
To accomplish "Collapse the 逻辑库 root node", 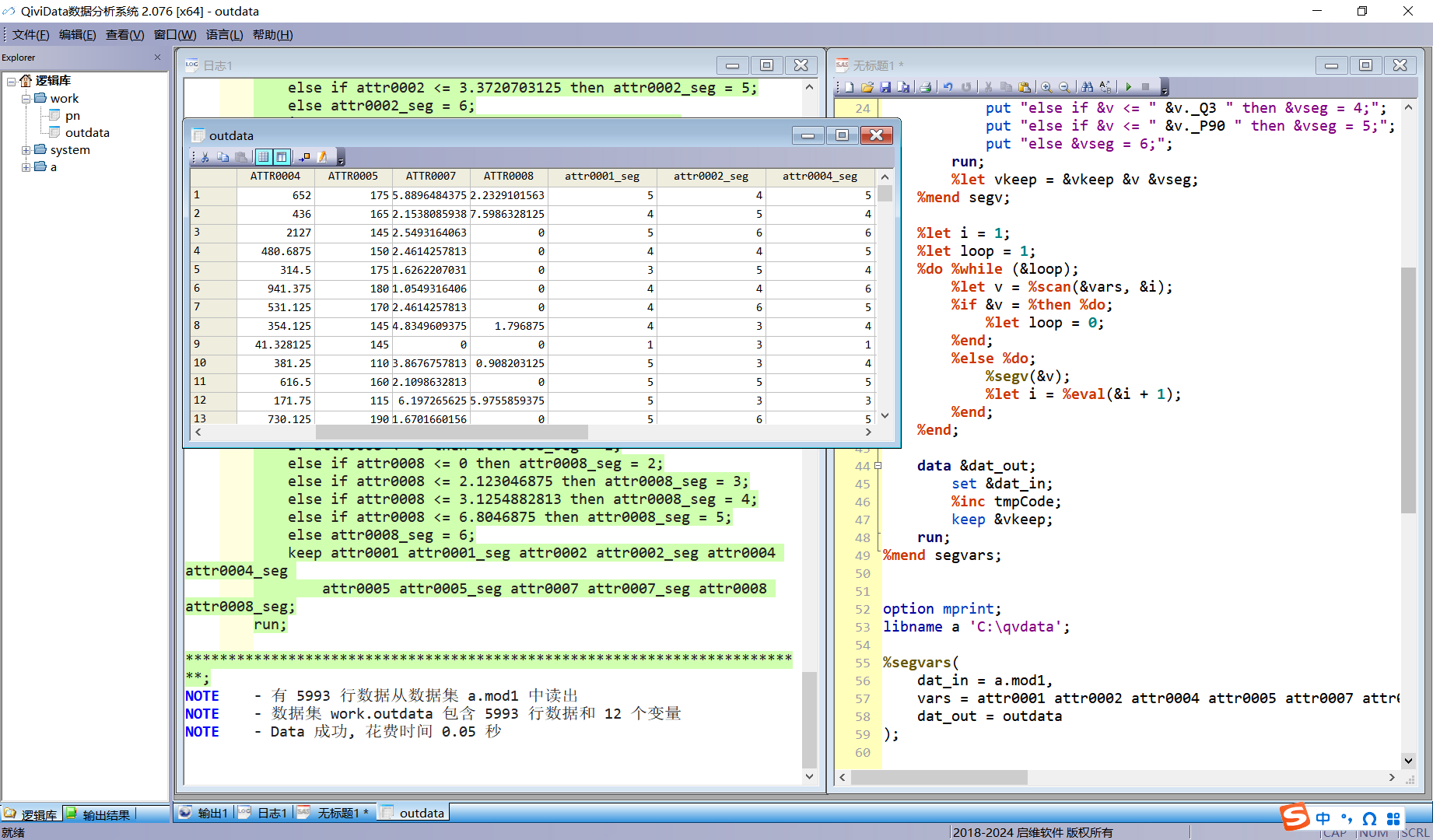I will [x=11, y=81].
